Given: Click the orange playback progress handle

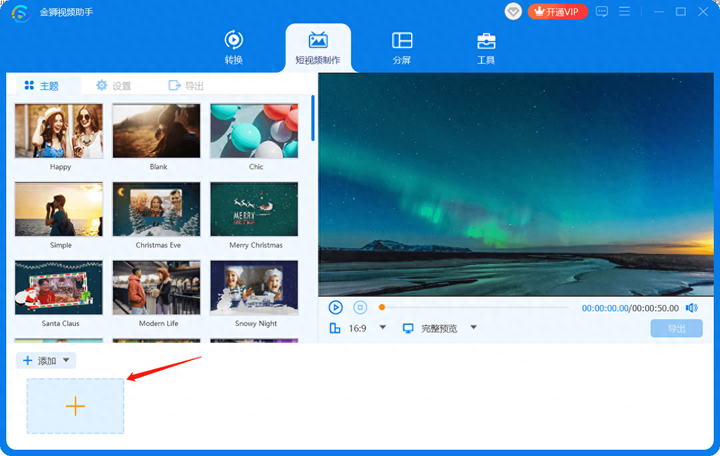Looking at the screenshot, I should tap(382, 307).
